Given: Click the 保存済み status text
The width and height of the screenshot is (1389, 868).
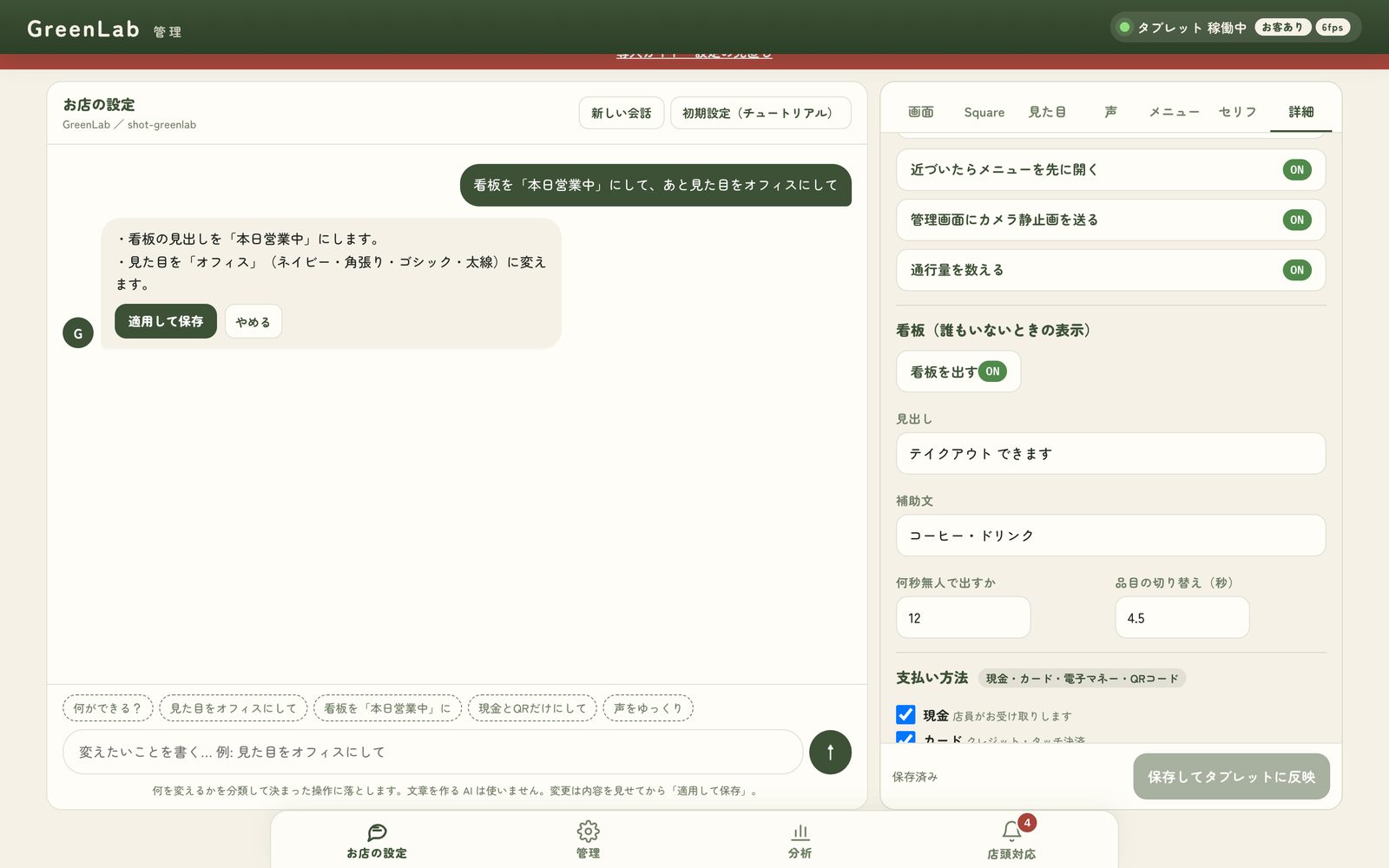Looking at the screenshot, I should click(x=915, y=777).
